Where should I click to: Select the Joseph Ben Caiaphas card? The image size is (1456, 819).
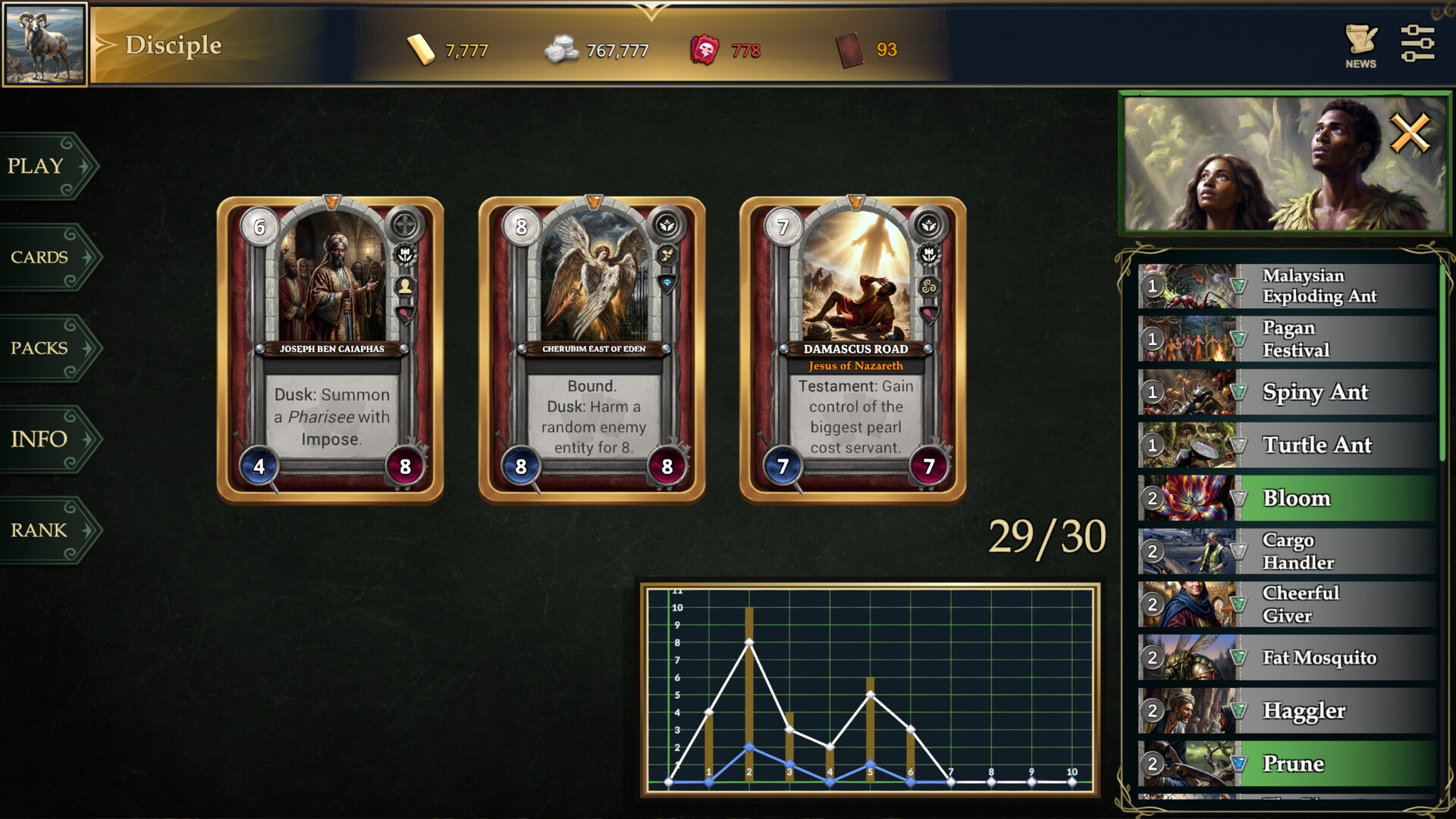click(x=331, y=350)
